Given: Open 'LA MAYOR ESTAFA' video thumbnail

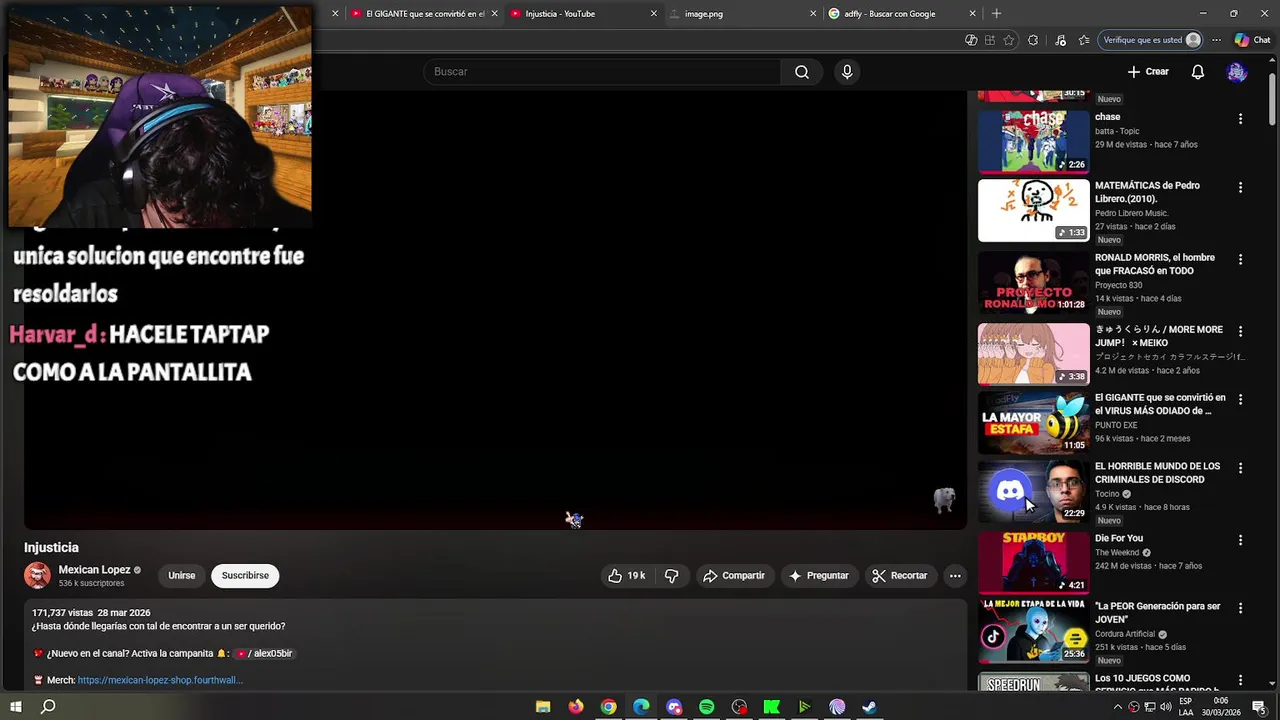Looking at the screenshot, I should pyautogui.click(x=1033, y=422).
